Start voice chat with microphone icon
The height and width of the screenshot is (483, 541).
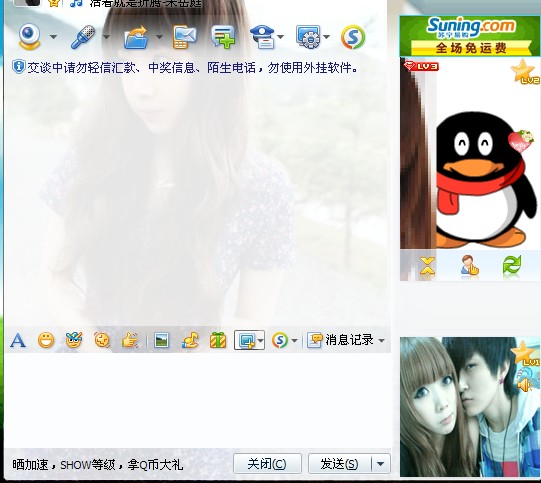(83, 37)
